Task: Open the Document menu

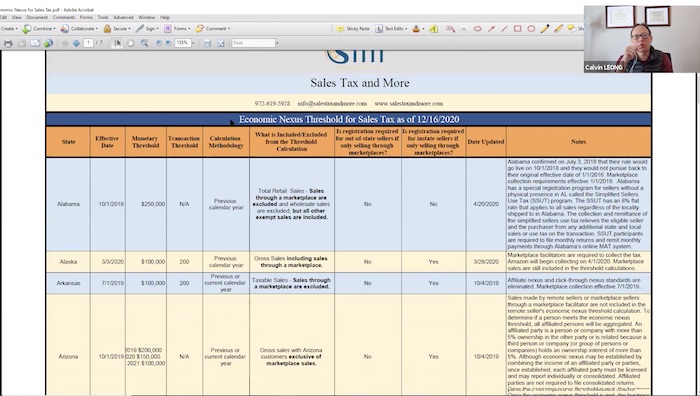Action: tap(37, 17)
